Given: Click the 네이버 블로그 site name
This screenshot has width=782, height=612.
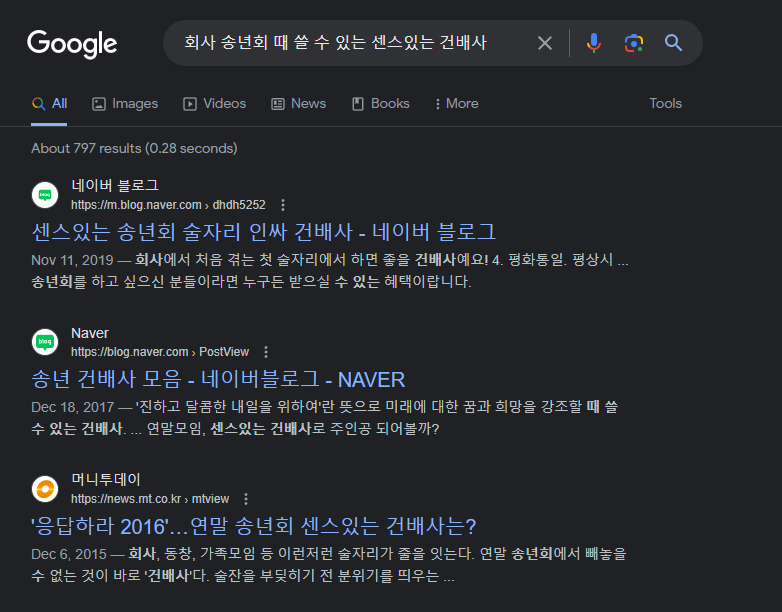Looking at the screenshot, I should (115, 186).
